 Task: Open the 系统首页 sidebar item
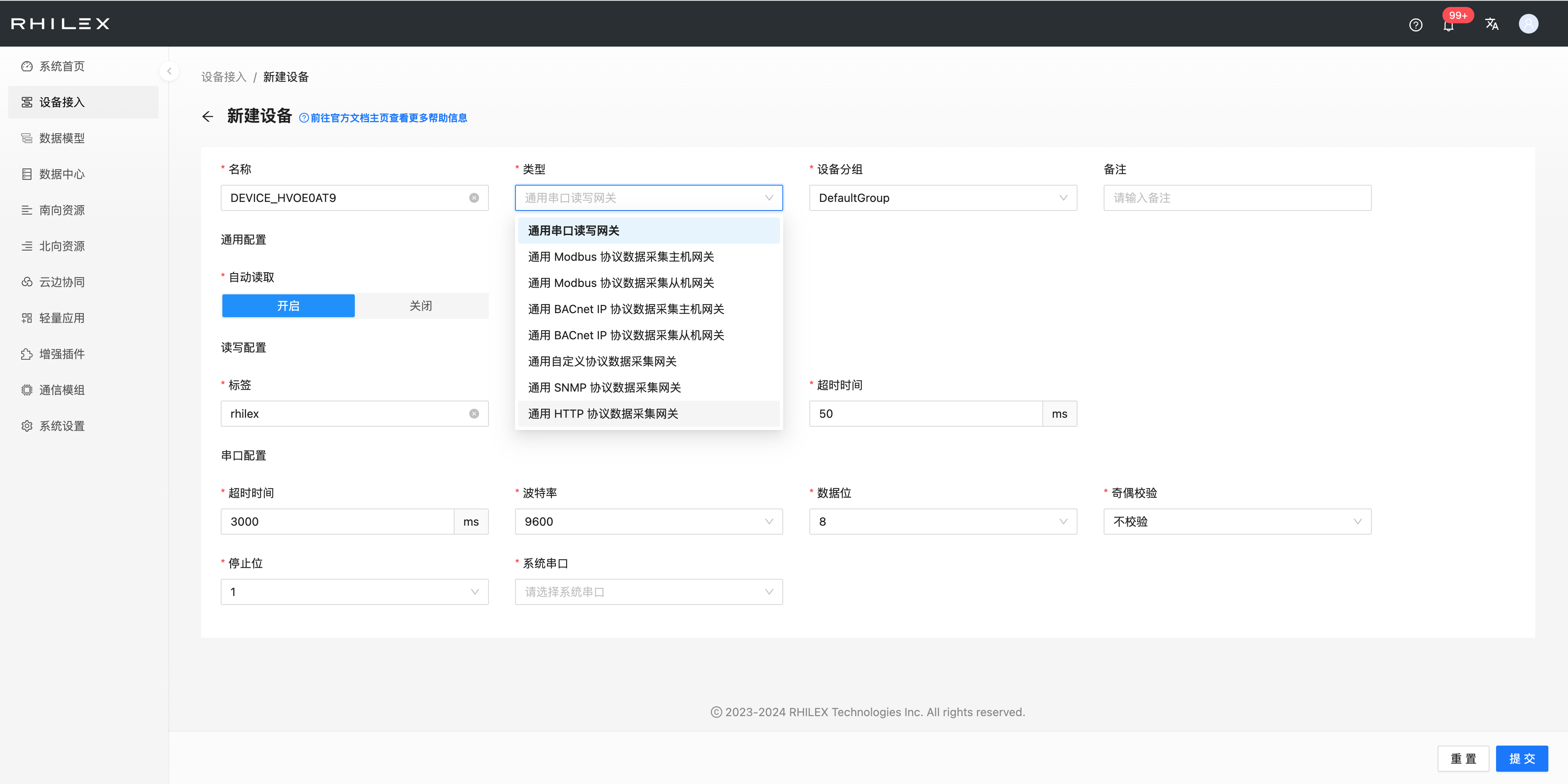pyautogui.click(x=61, y=66)
